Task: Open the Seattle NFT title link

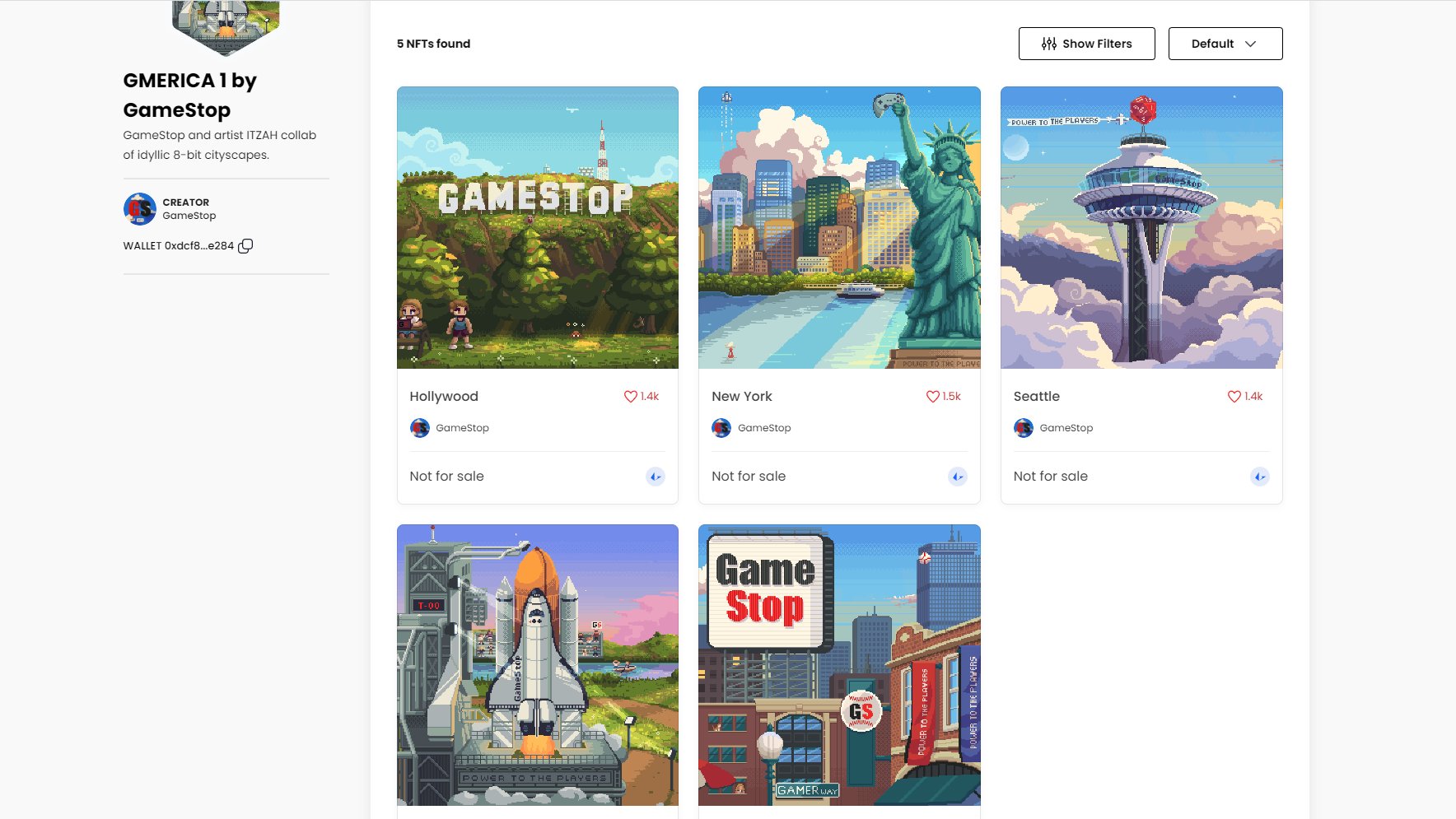Action: [x=1036, y=397]
